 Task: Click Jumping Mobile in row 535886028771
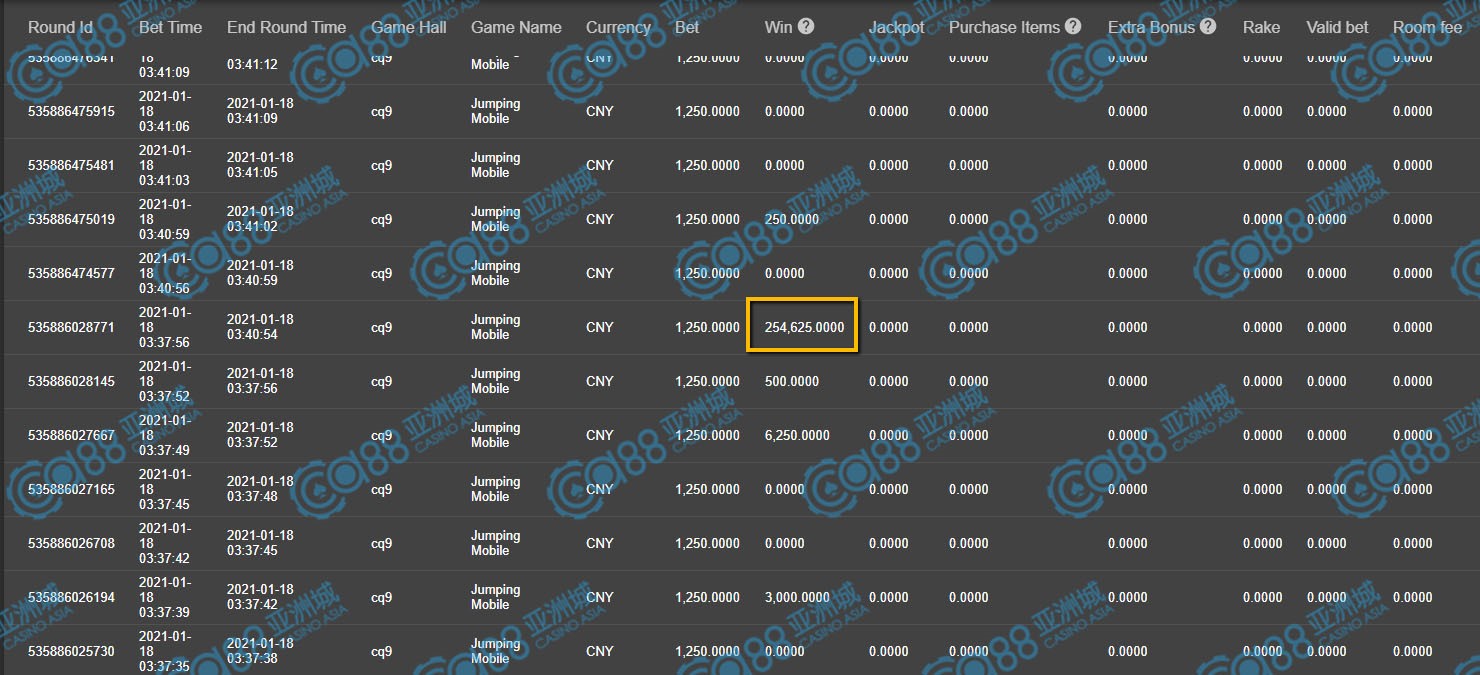click(496, 327)
